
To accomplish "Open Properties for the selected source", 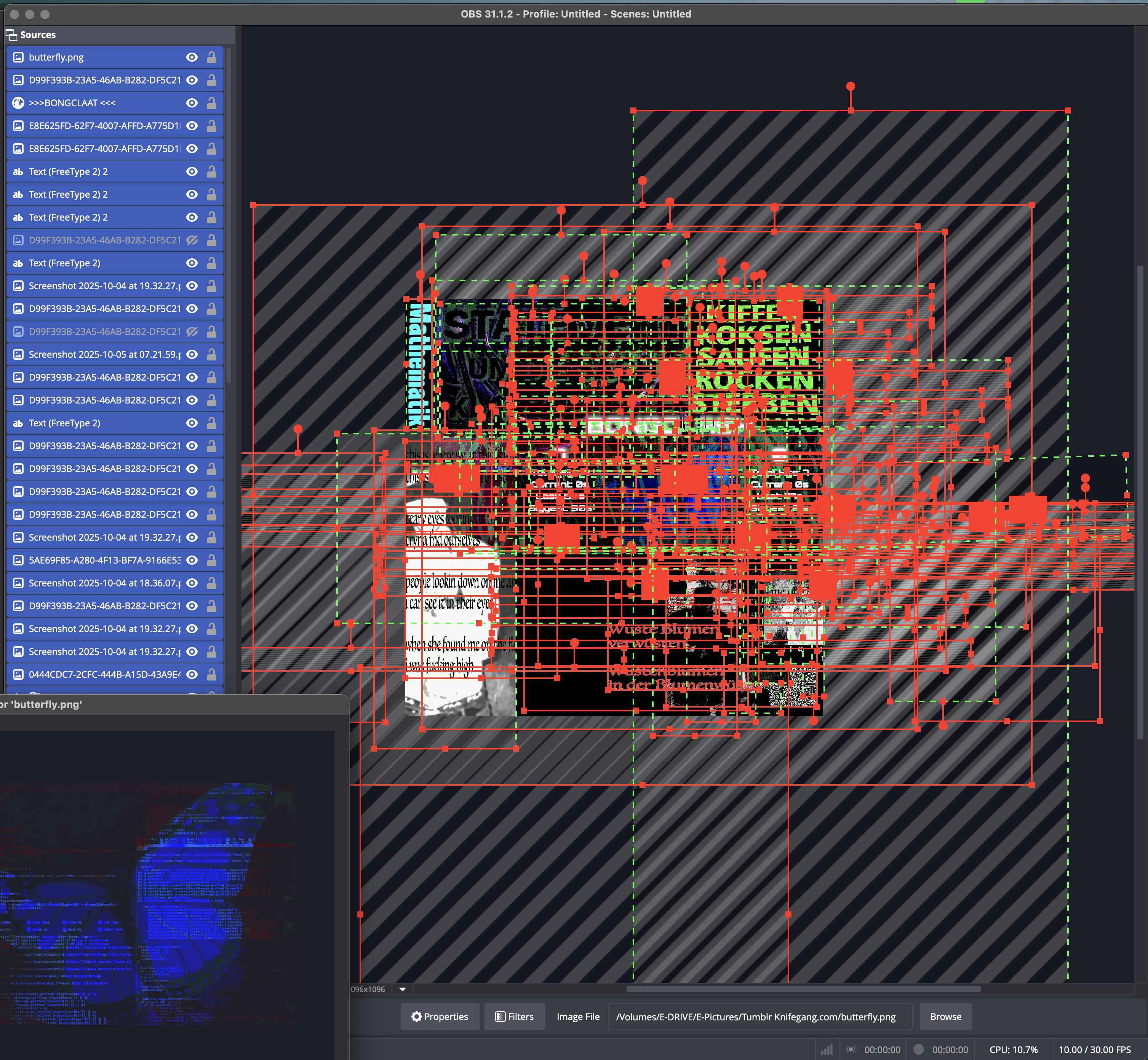I will point(440,1017).
